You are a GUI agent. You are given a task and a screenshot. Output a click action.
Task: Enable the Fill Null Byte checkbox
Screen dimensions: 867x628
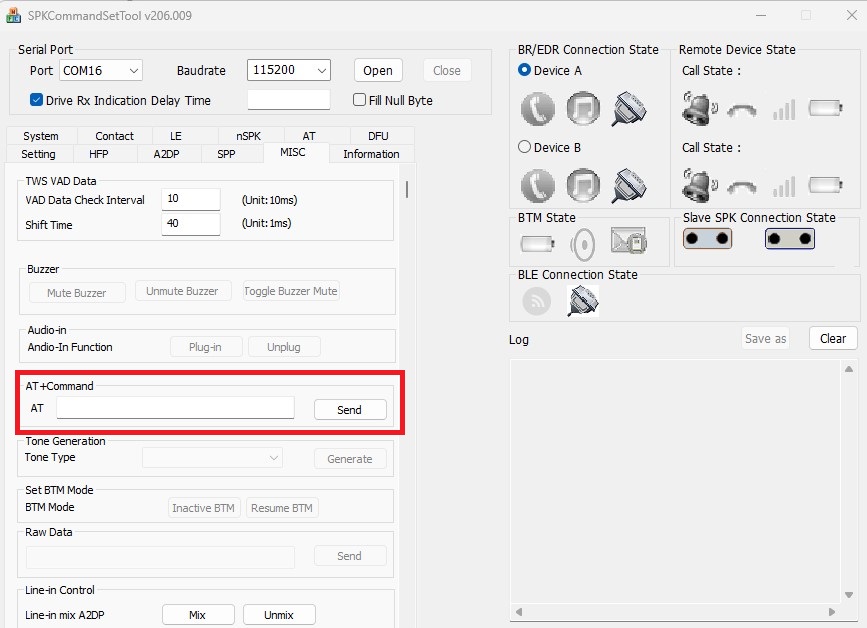[x=359, y=100]
